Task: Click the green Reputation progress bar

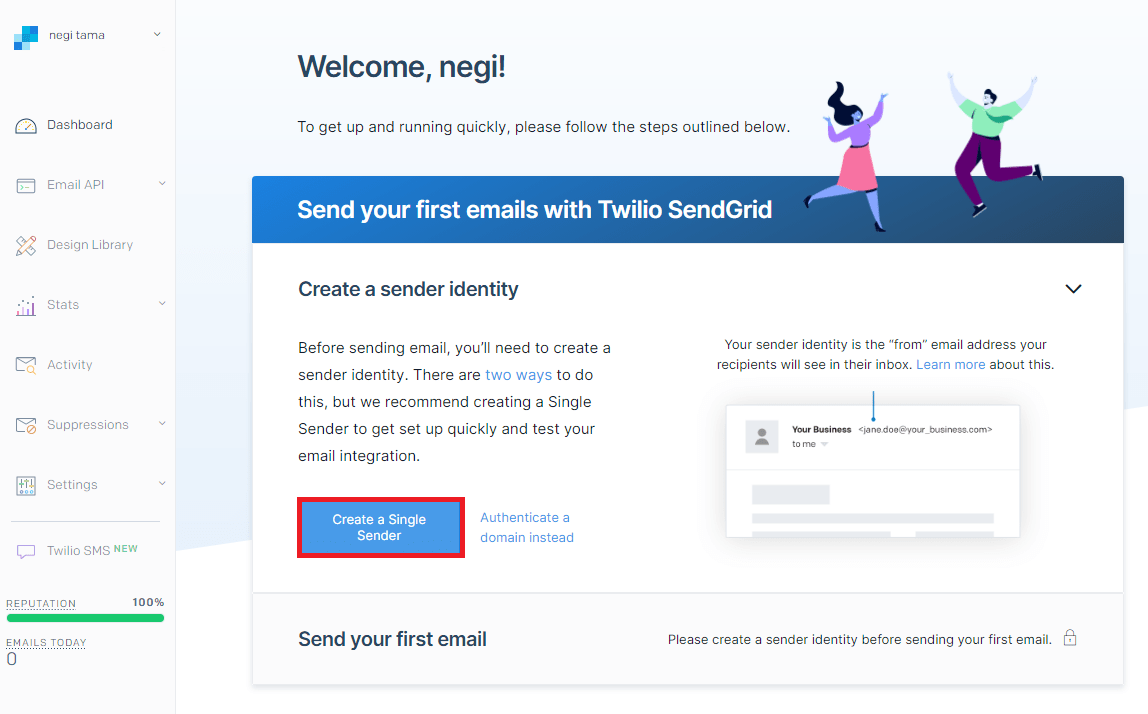Action: pos(85,618)
